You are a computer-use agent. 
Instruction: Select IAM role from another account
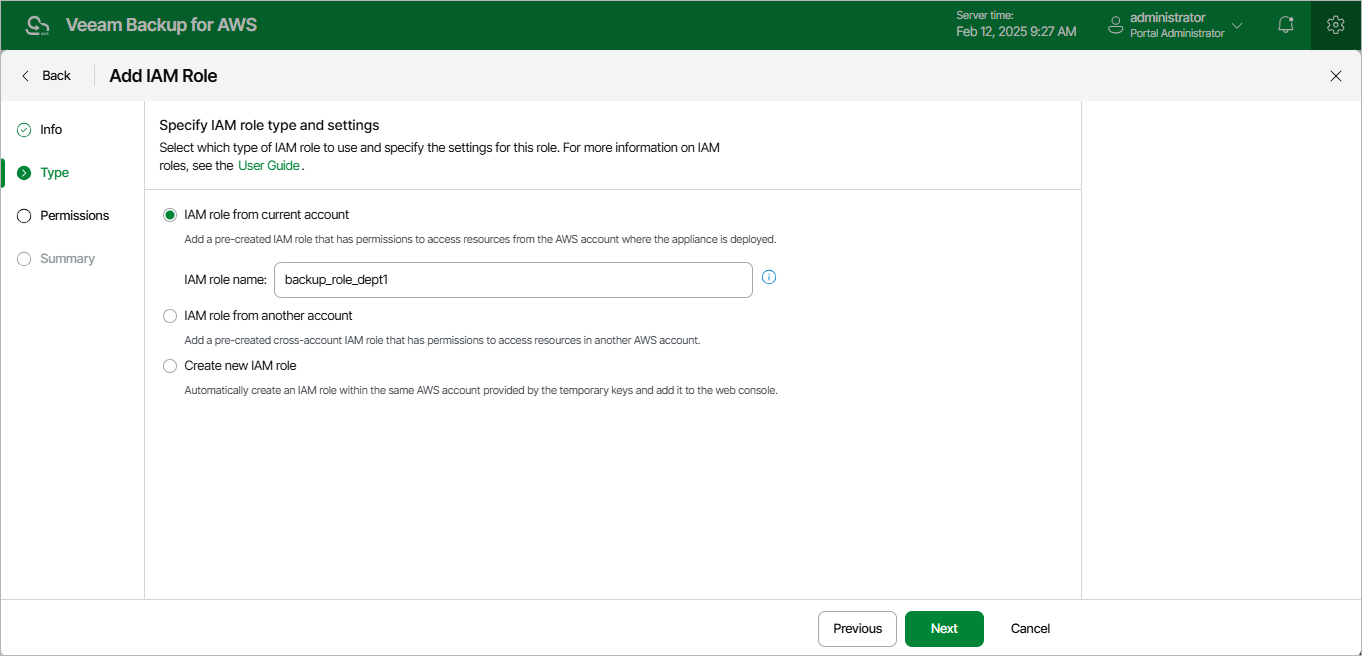tap(170, 316)
